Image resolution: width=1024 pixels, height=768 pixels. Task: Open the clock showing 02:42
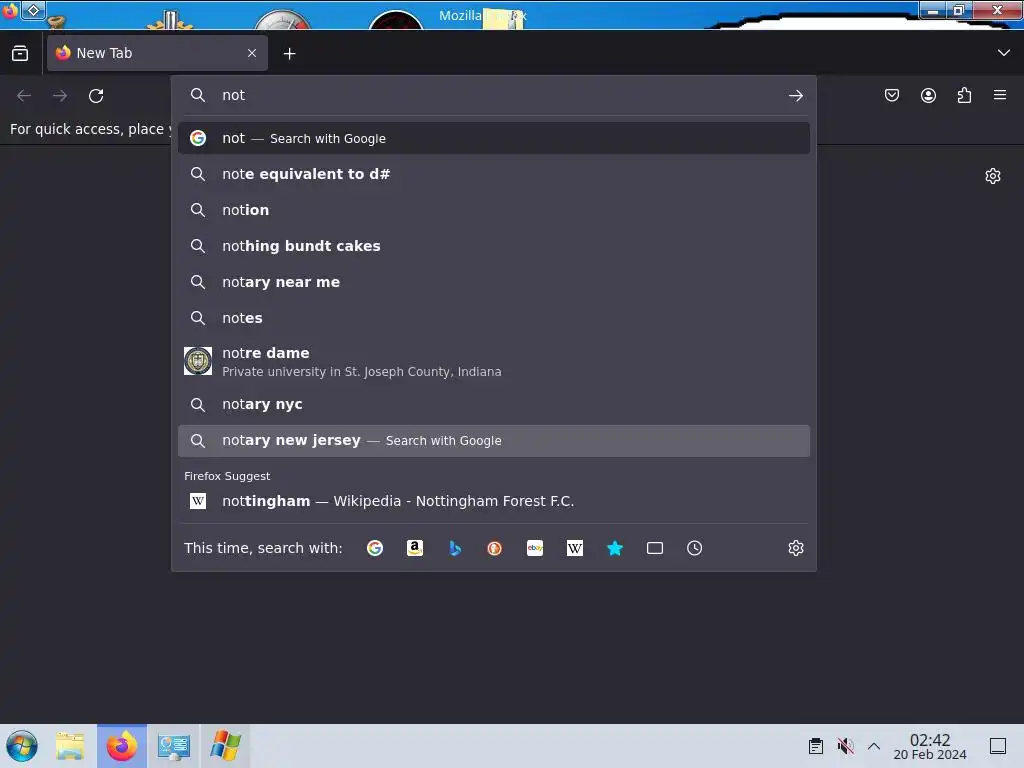[930, 746]
